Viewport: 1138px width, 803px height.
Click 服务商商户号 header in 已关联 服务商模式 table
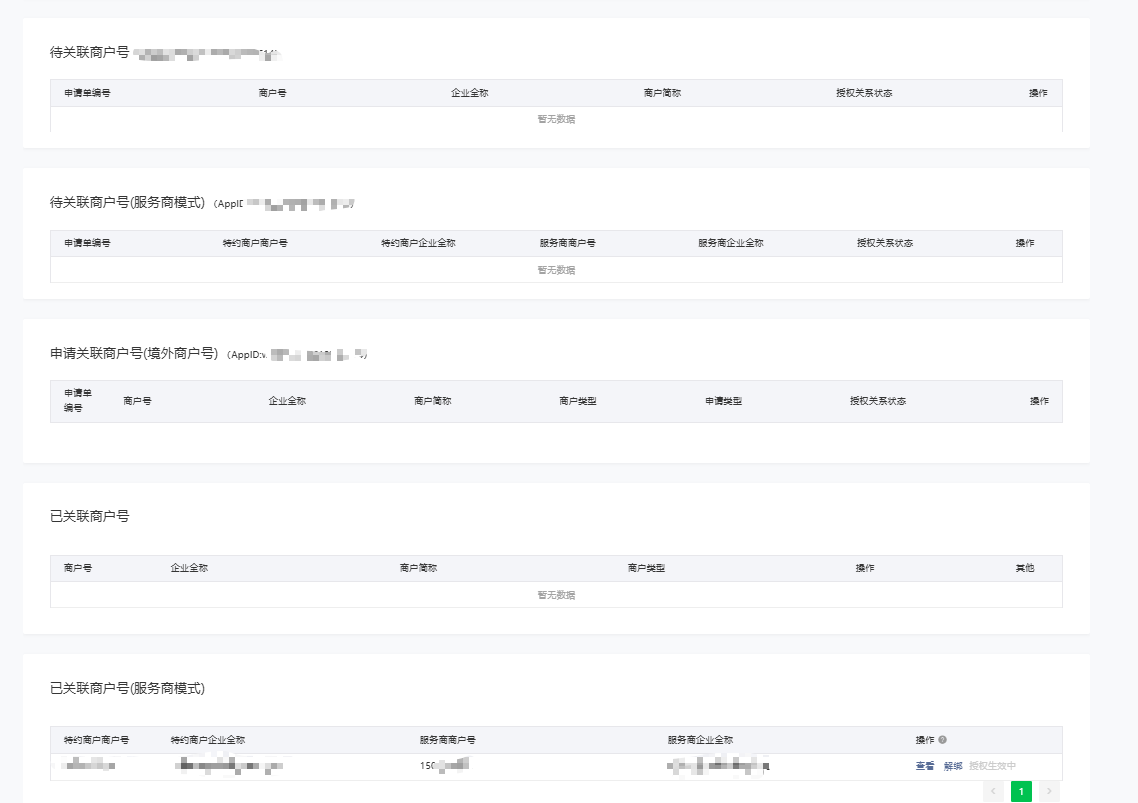[448, 740]
